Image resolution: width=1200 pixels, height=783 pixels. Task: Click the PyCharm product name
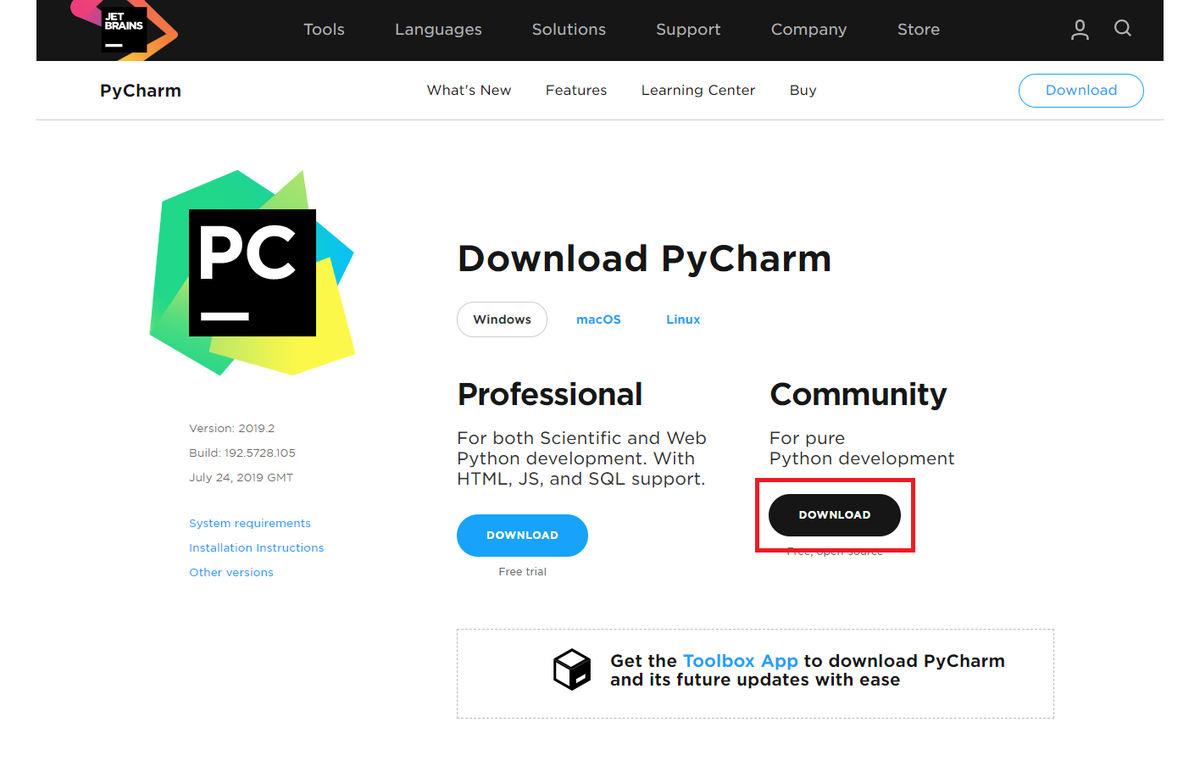click(x=141, y=91)
